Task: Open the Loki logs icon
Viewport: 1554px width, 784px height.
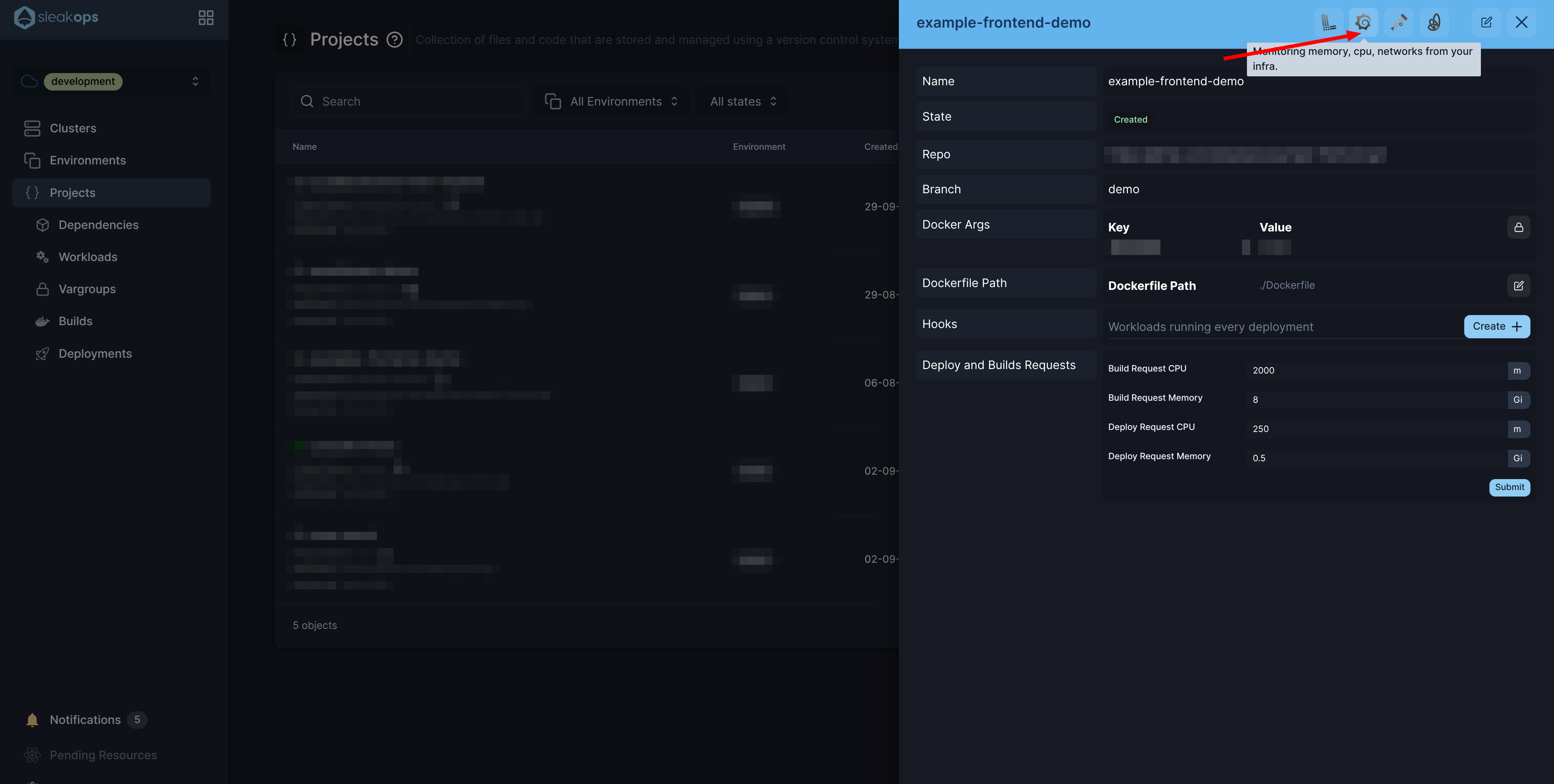Action: point(1328,22)
